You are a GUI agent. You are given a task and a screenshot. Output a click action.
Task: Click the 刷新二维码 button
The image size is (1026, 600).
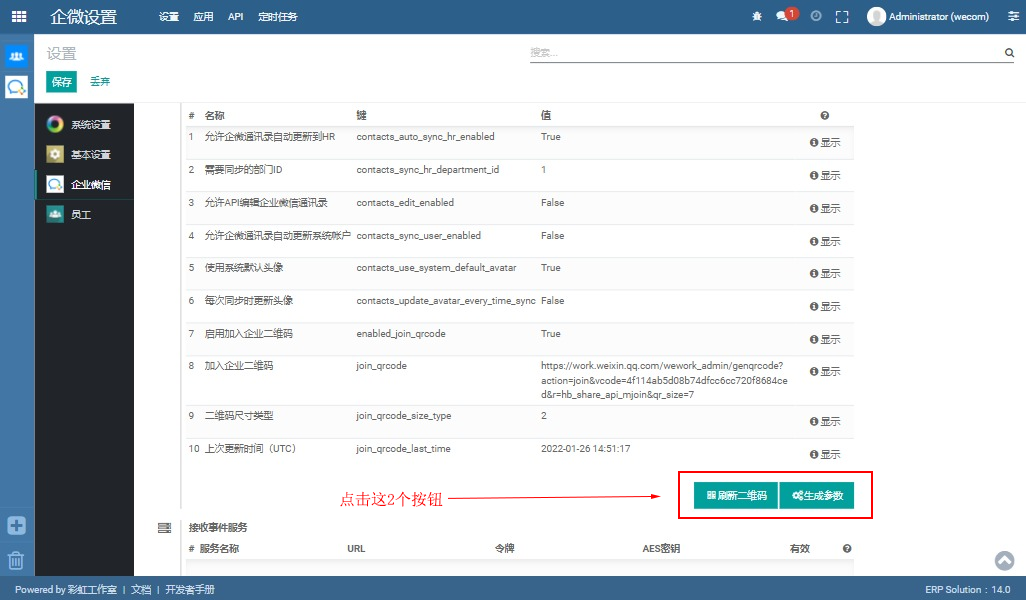[736, 495]
